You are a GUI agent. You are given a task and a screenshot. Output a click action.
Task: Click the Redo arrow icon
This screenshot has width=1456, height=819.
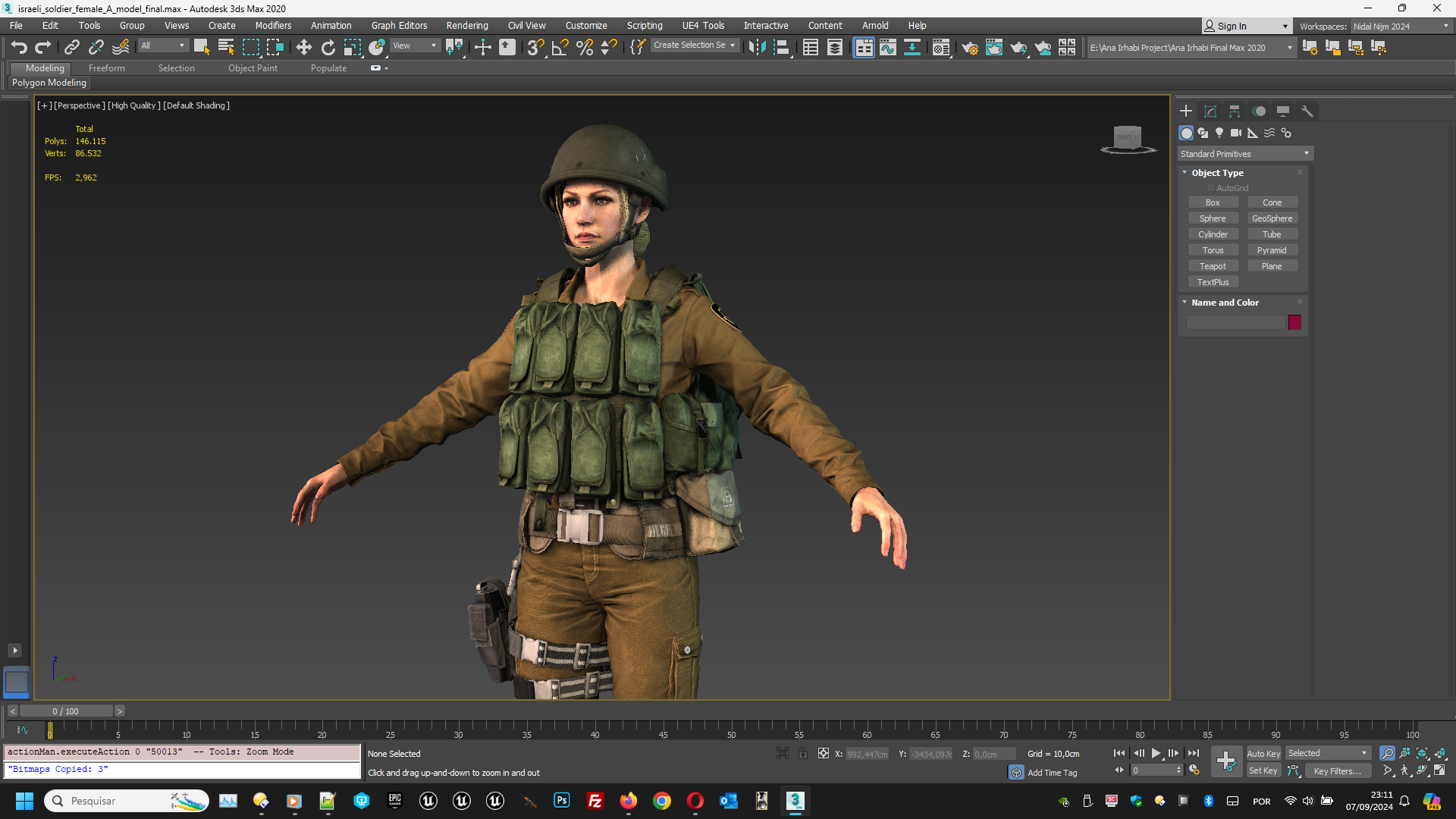pyautogui.click(x=43, y=48)
